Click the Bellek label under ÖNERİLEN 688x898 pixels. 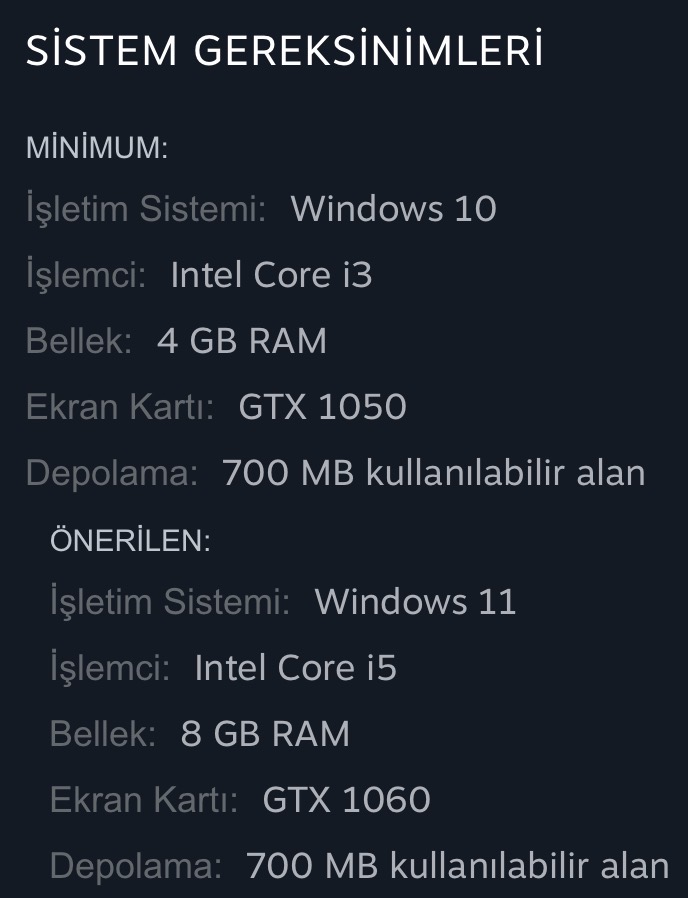(103, 734)
